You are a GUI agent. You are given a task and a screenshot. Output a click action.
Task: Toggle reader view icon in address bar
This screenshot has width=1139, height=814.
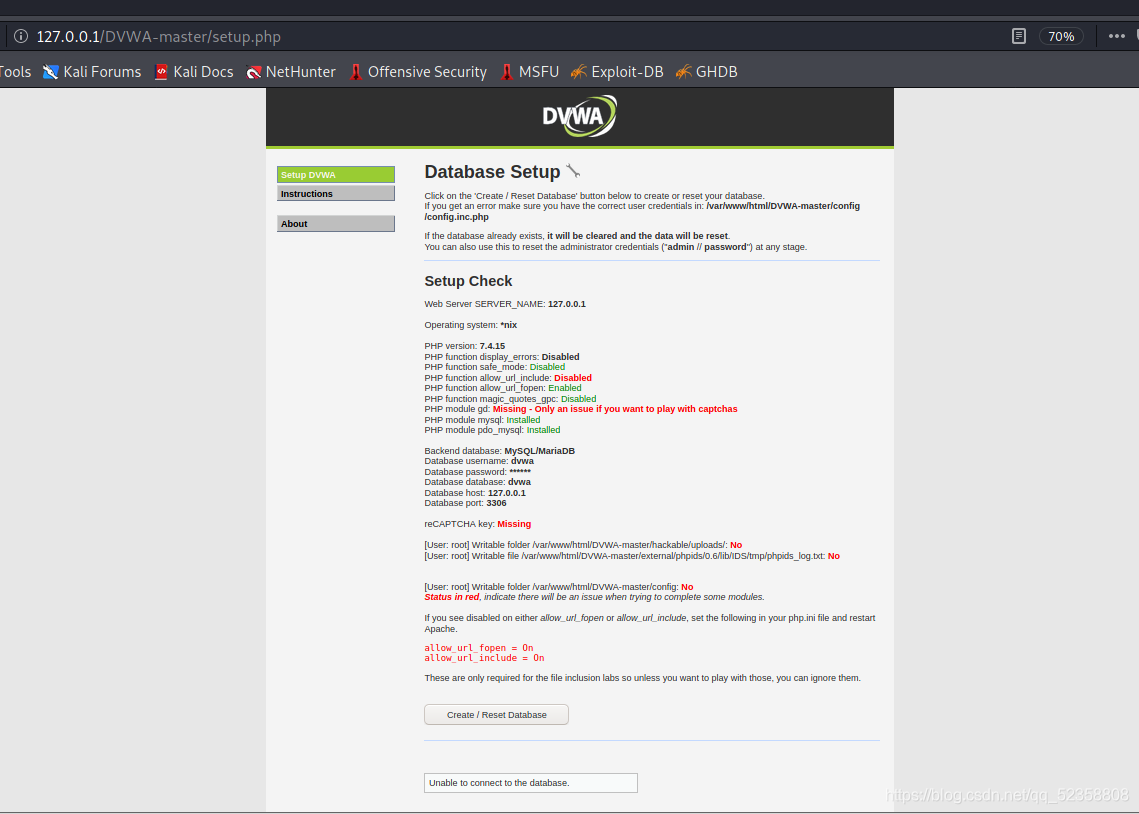coord(1018,36)
